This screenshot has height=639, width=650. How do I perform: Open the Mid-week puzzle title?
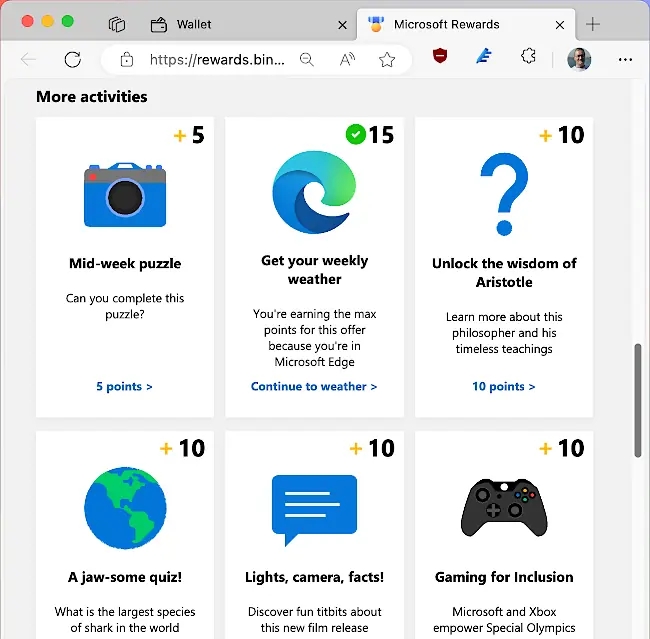(125, 263)
